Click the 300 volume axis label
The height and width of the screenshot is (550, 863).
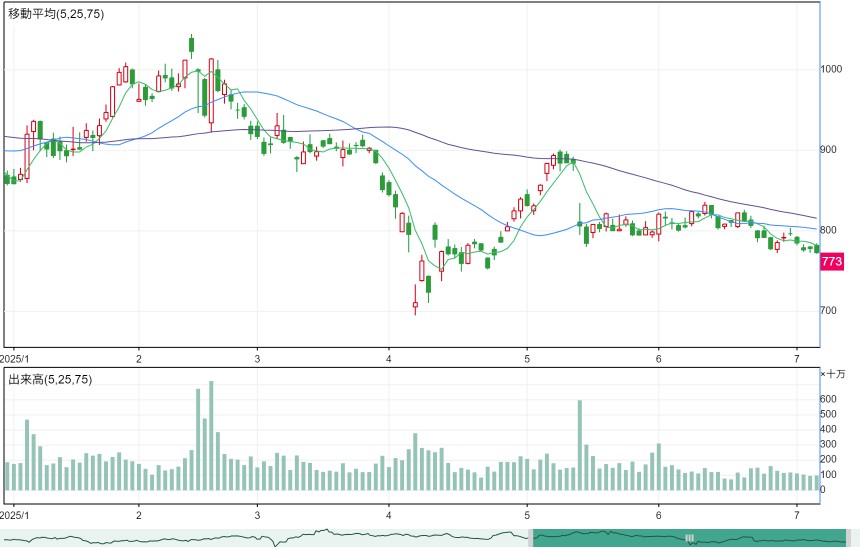828,444
